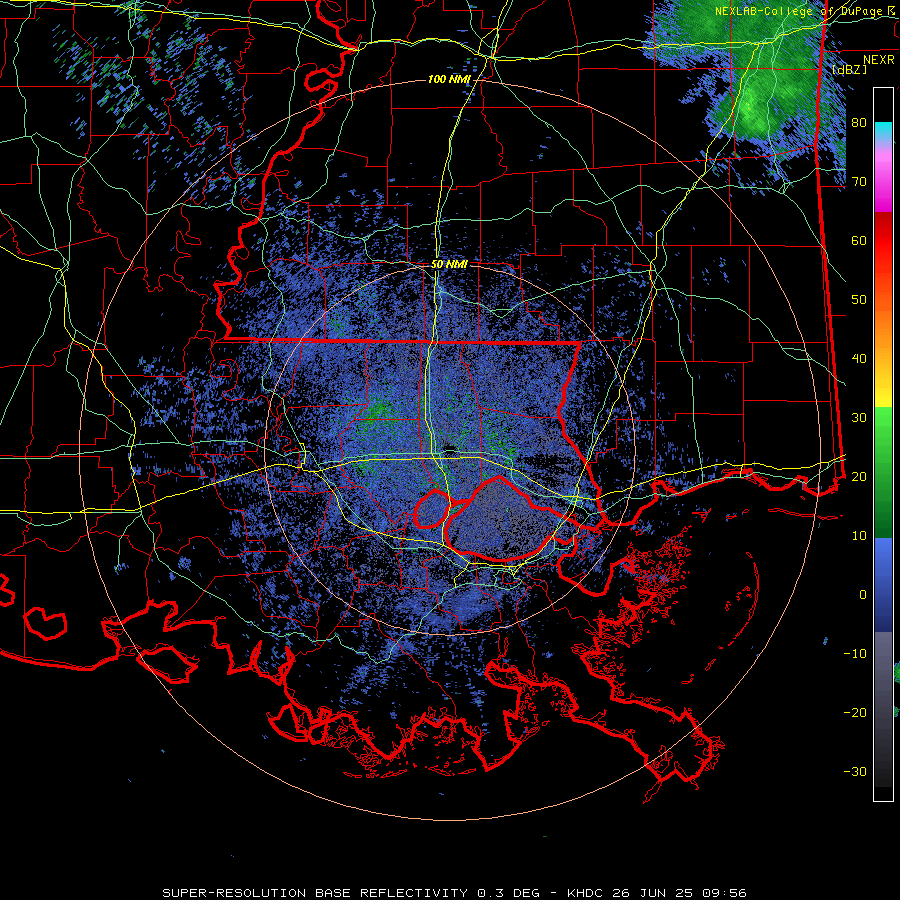Viewport: 900px width, 900px height.
Task: Click the 30 value on the dBZ scale
Action: [x=859, y=417]
